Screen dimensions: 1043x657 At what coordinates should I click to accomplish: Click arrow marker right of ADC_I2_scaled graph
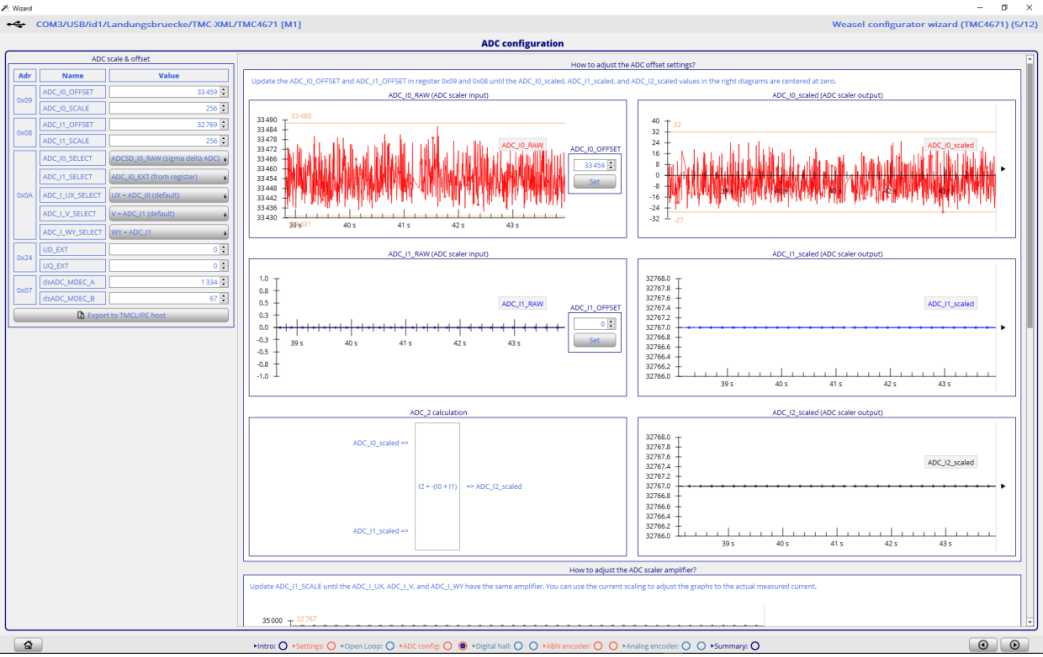pos(1003,486)
